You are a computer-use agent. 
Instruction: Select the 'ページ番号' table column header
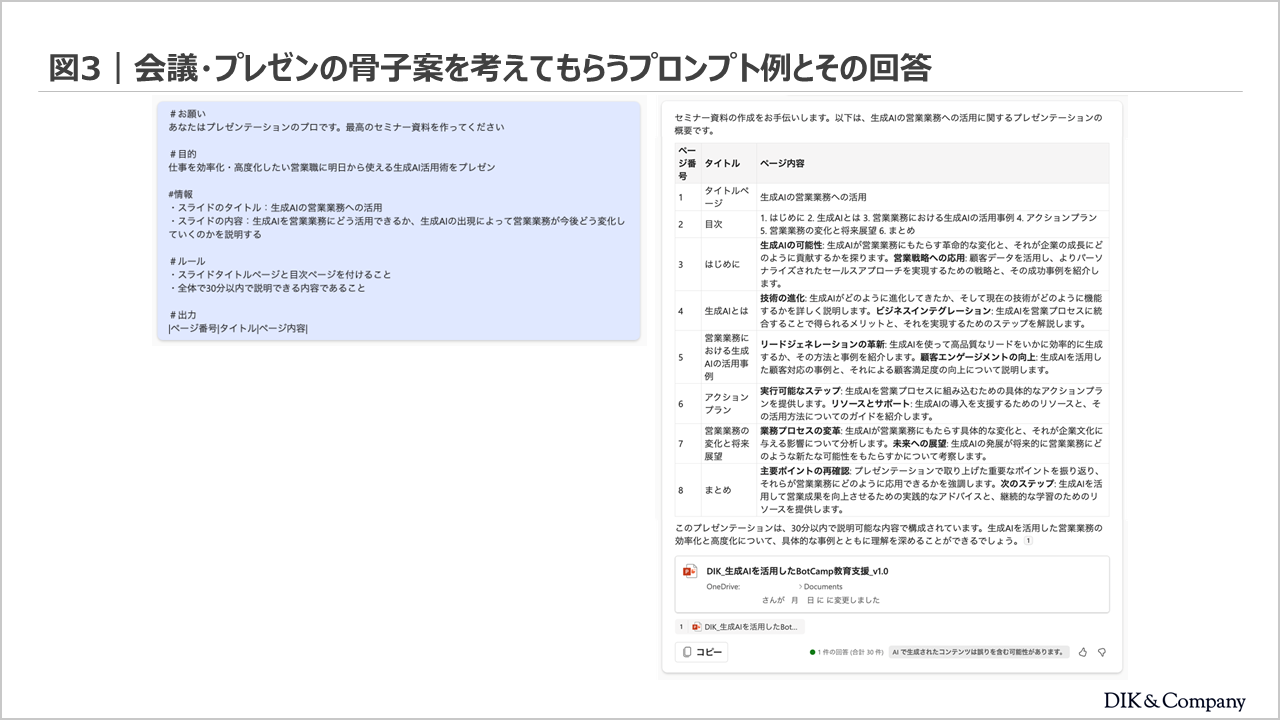[x=686, y=163]
